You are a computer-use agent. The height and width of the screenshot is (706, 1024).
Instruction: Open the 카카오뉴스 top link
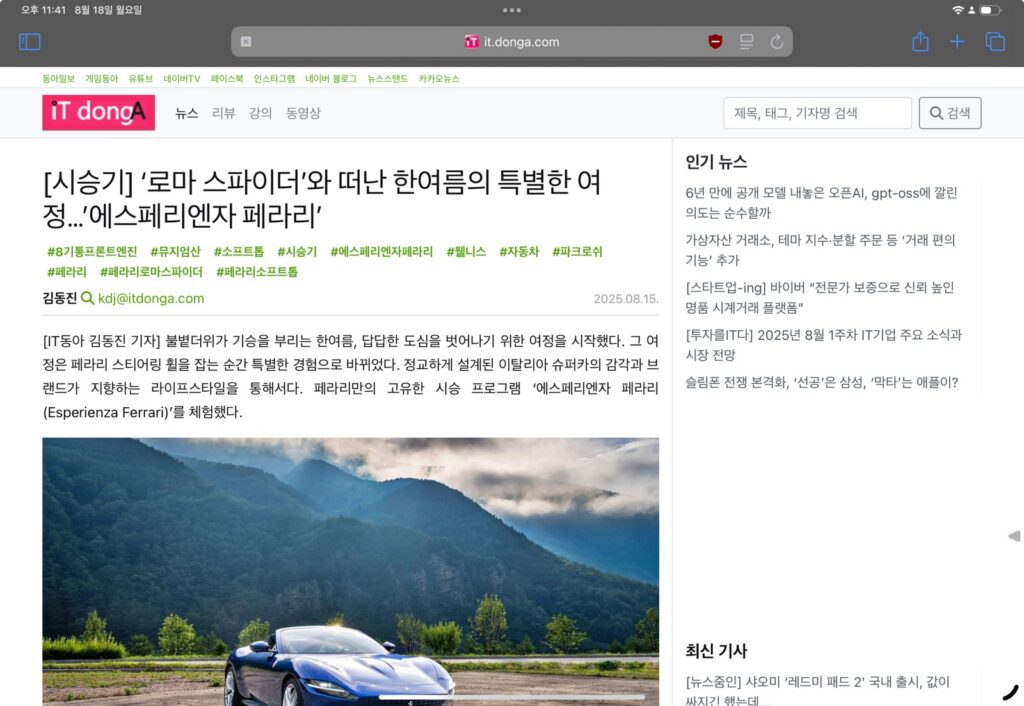coord(439,78)
